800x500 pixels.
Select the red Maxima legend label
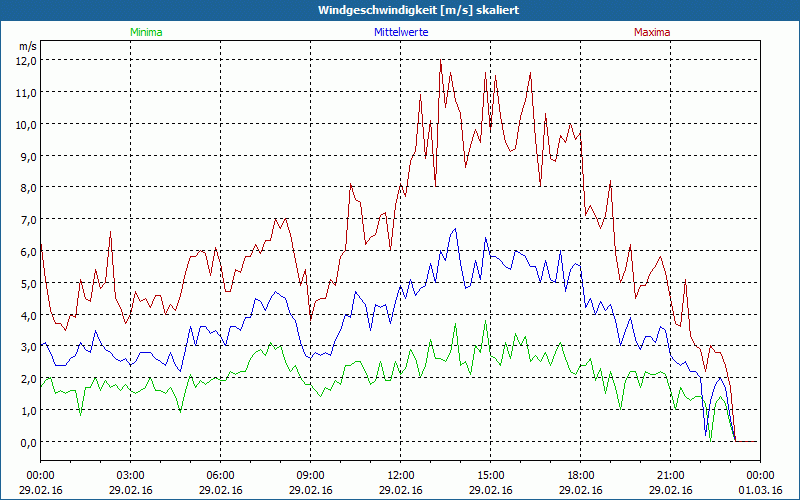pyautogui.click(x=652, y=32)
